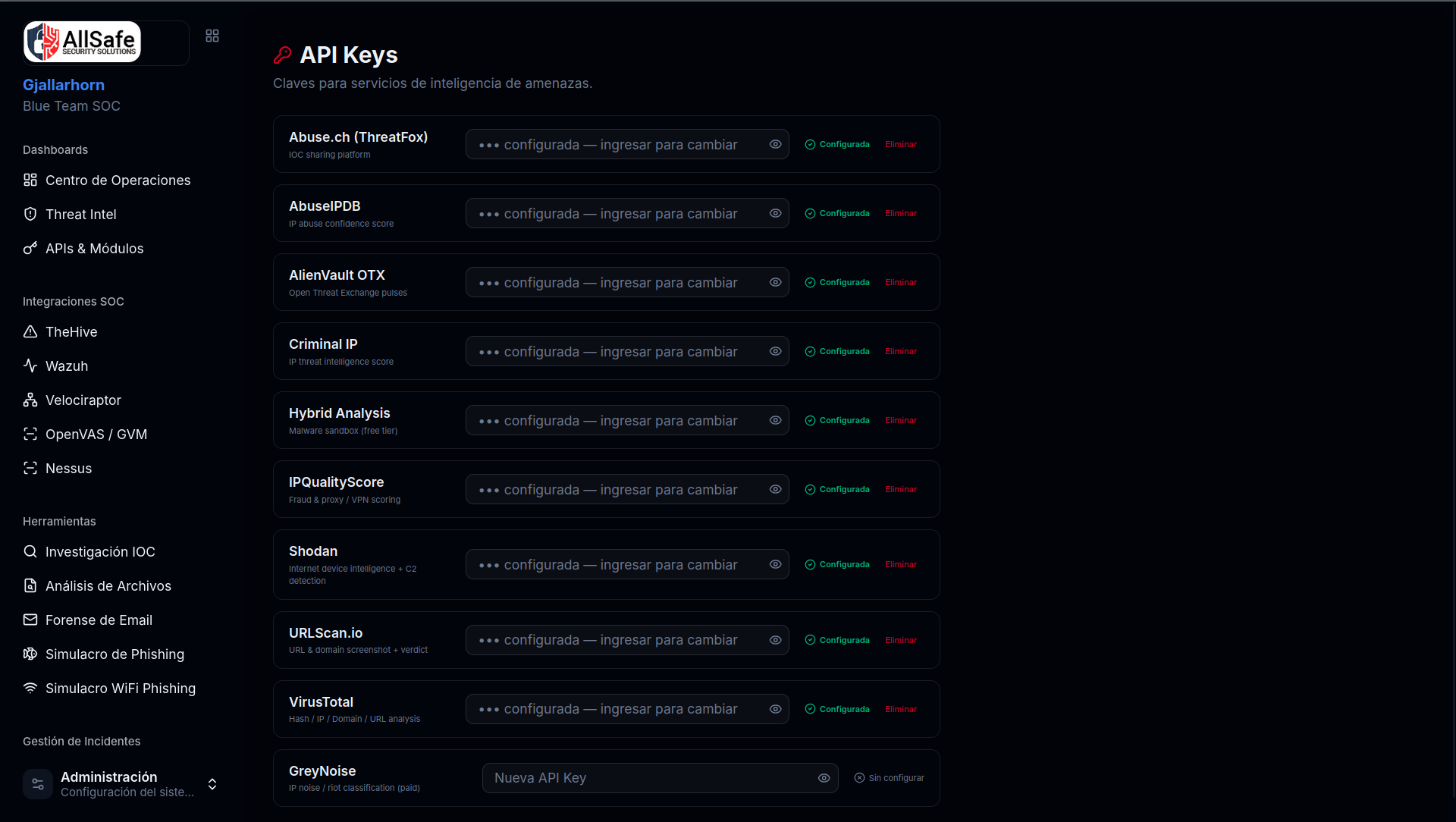Open TheHive integration
This screenshot has width=1456, height=822.
71,332
